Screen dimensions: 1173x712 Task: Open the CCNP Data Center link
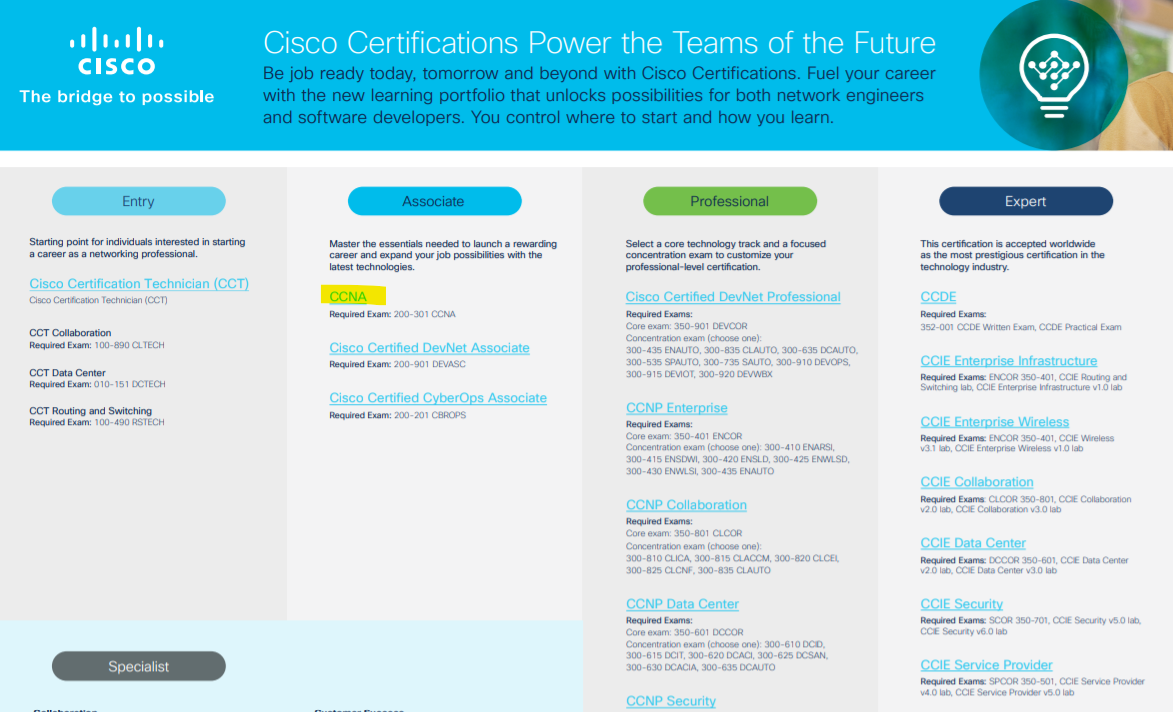[682, 604]
